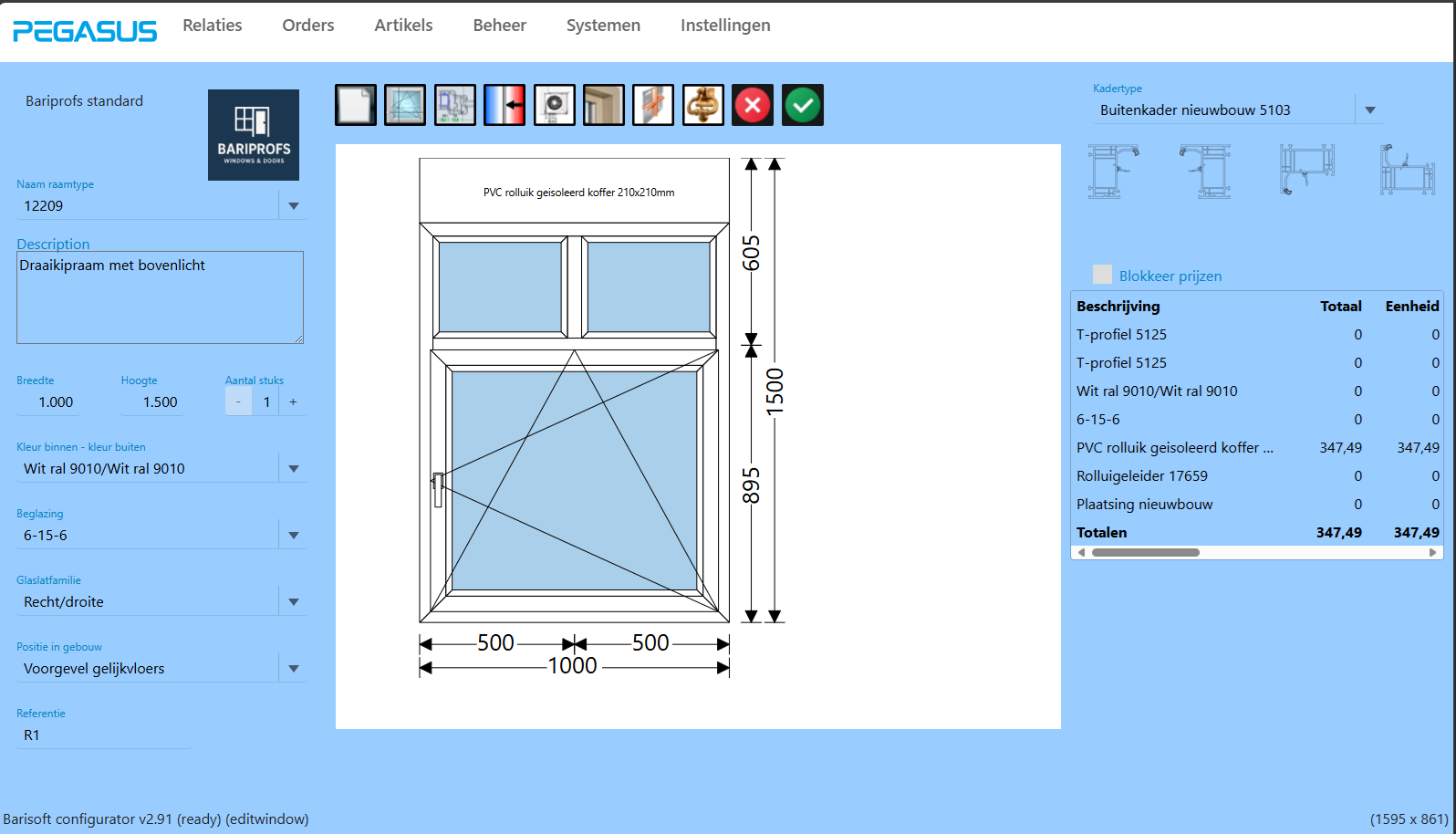1456x834 pixels.
Task: Click the Bariprofs standard label
Action: pos(84,101)
